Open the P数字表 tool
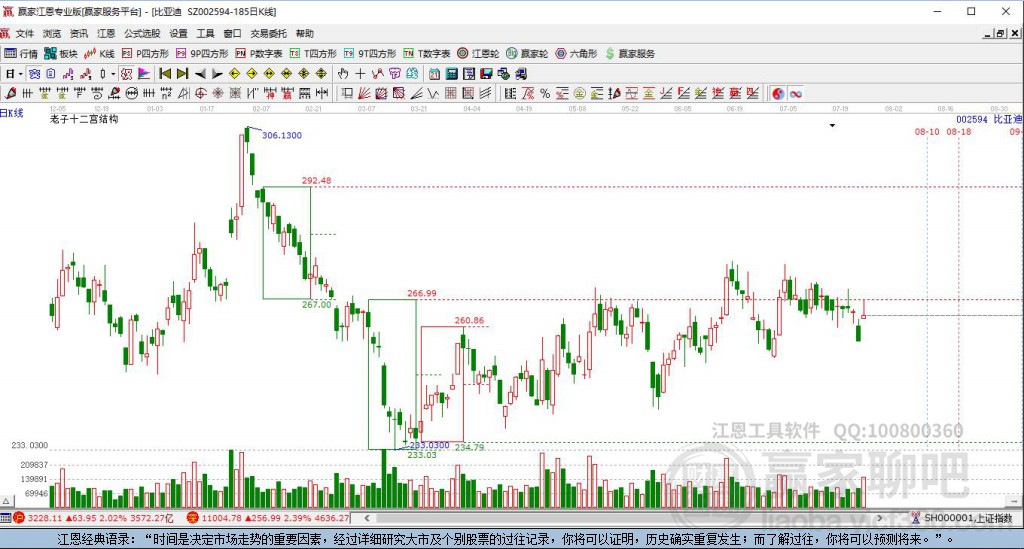Screen dimensions: 1024x549 tap(259, 54)
